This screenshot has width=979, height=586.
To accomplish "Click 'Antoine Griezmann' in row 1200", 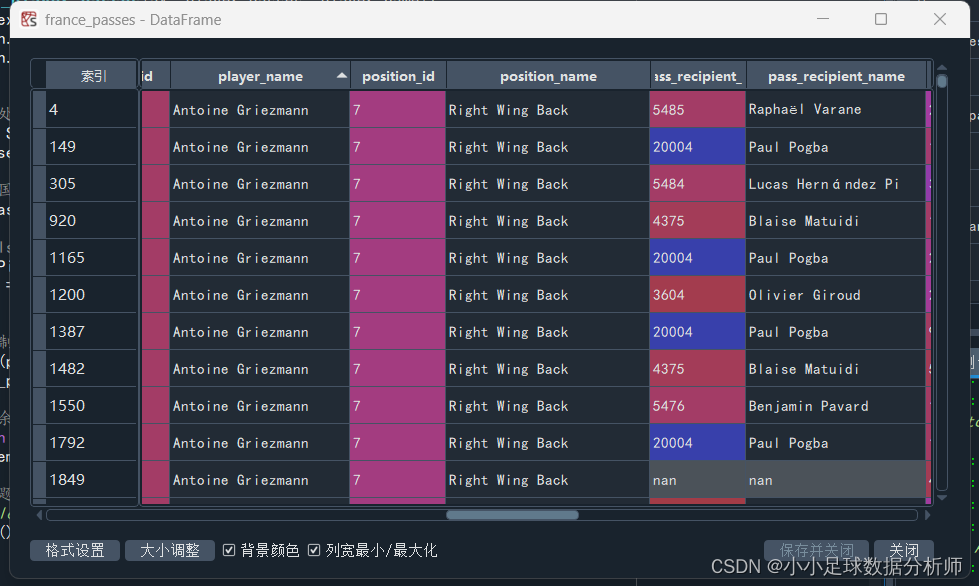I will point(260,295).
